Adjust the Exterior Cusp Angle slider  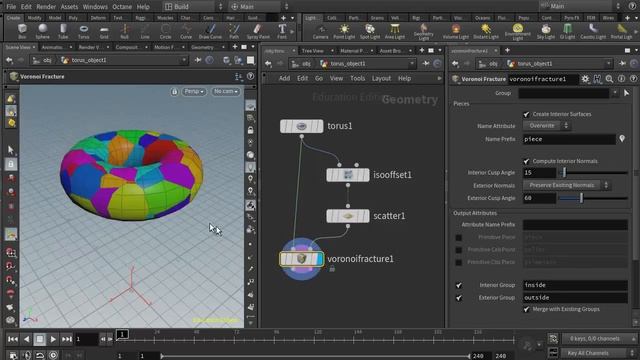click(x=582, y=198)
